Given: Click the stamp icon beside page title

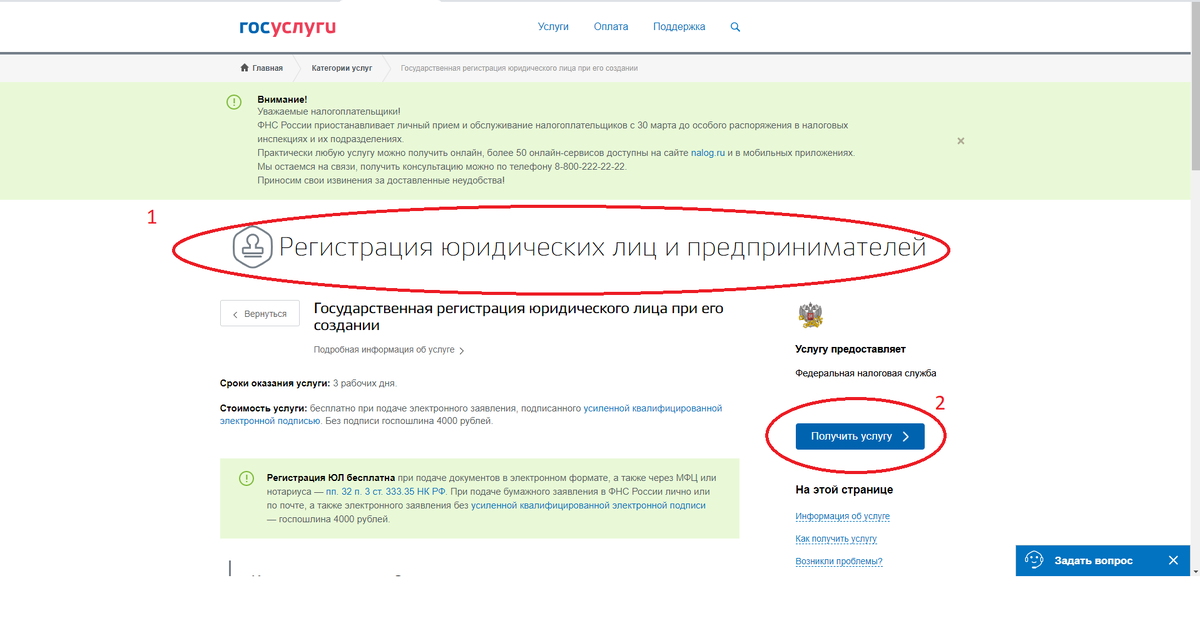Looking at the screenshot, I should tap(252, 247).
